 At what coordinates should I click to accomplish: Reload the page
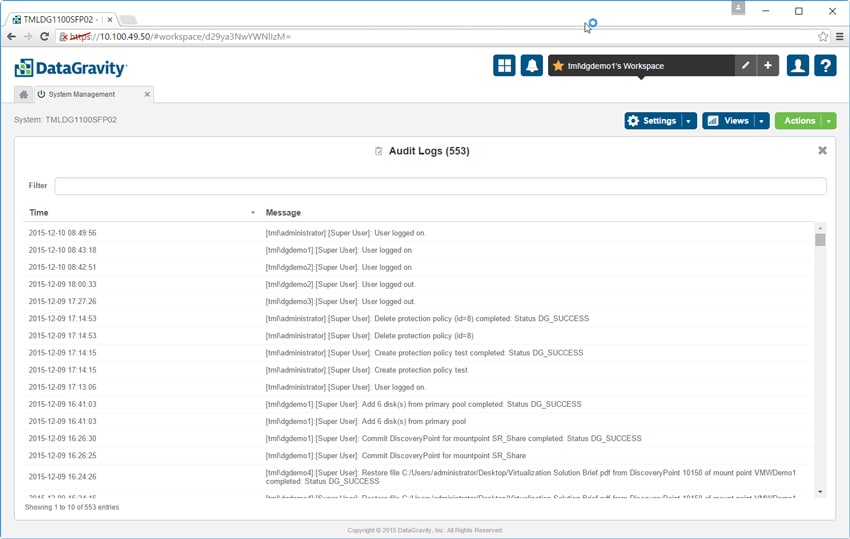coord(45,36)
